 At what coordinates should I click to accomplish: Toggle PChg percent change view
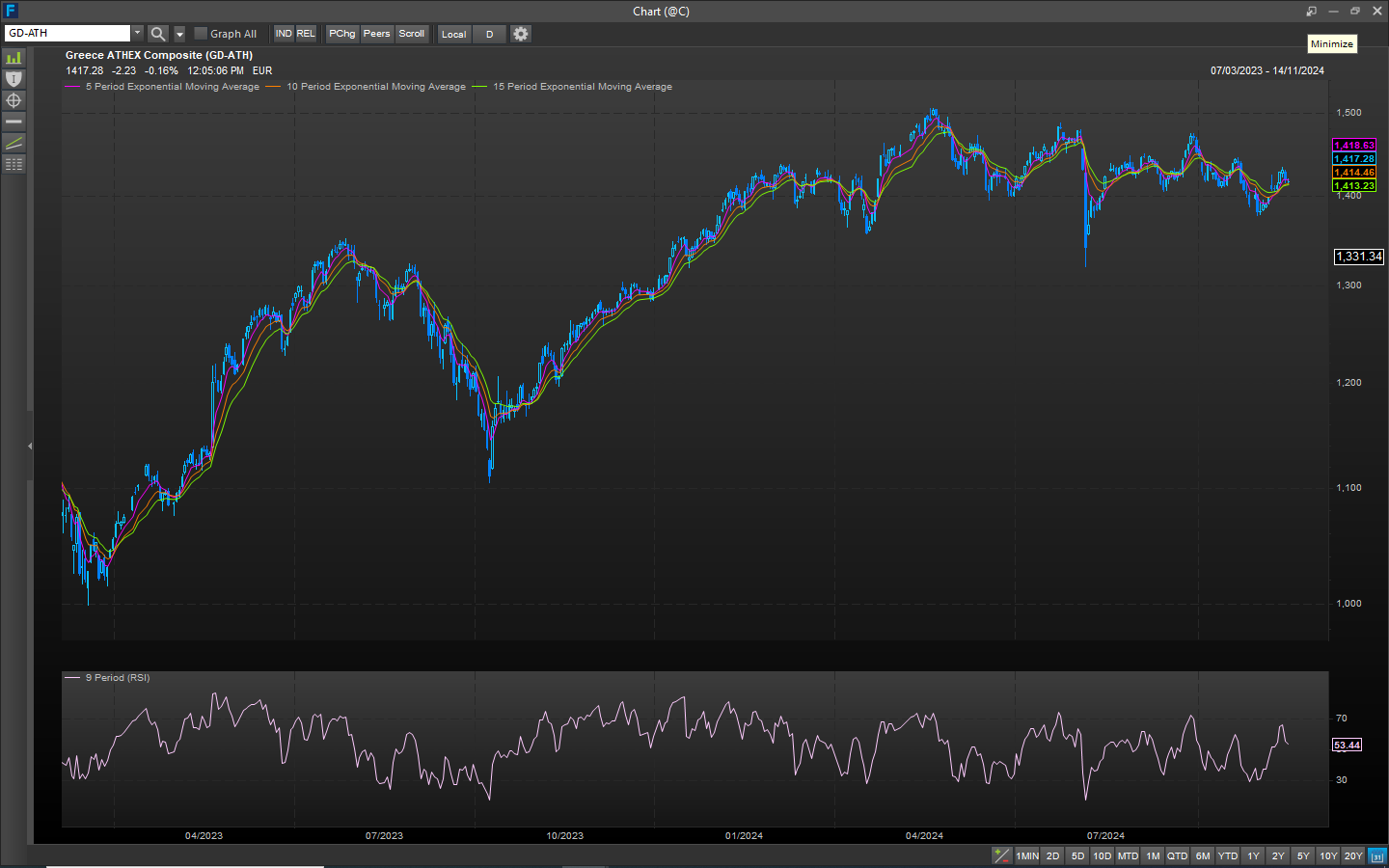342,34
